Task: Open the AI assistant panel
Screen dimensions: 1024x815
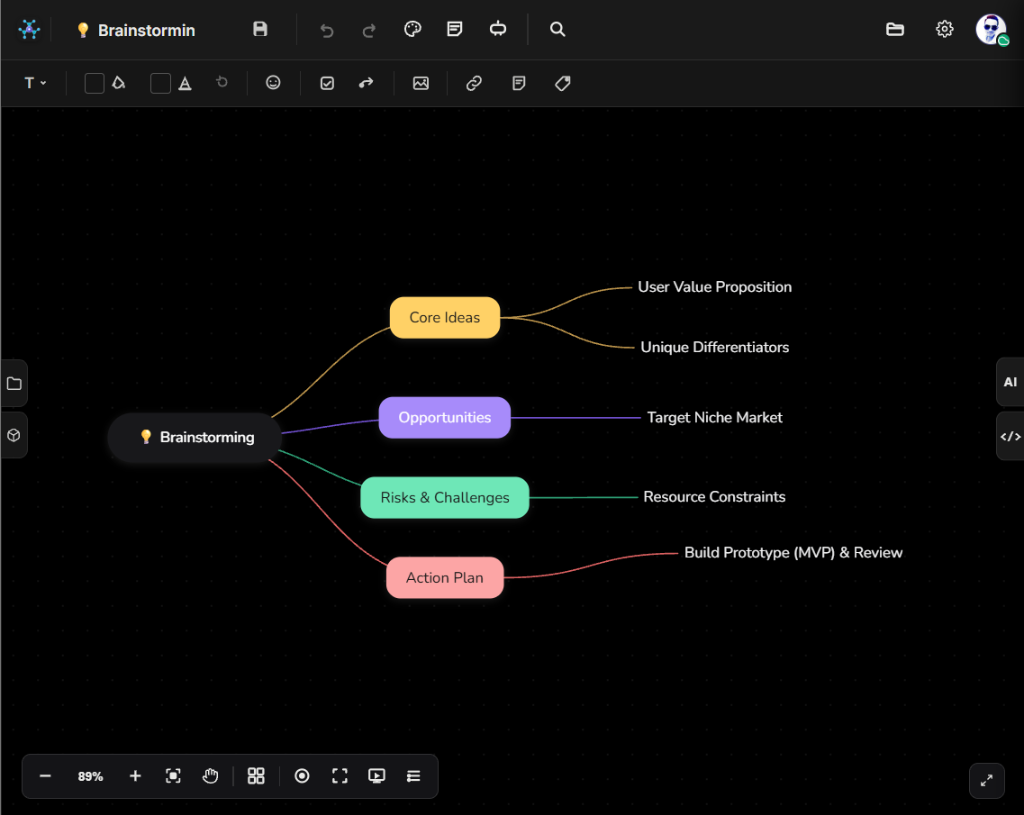Action: point(1010,382)
